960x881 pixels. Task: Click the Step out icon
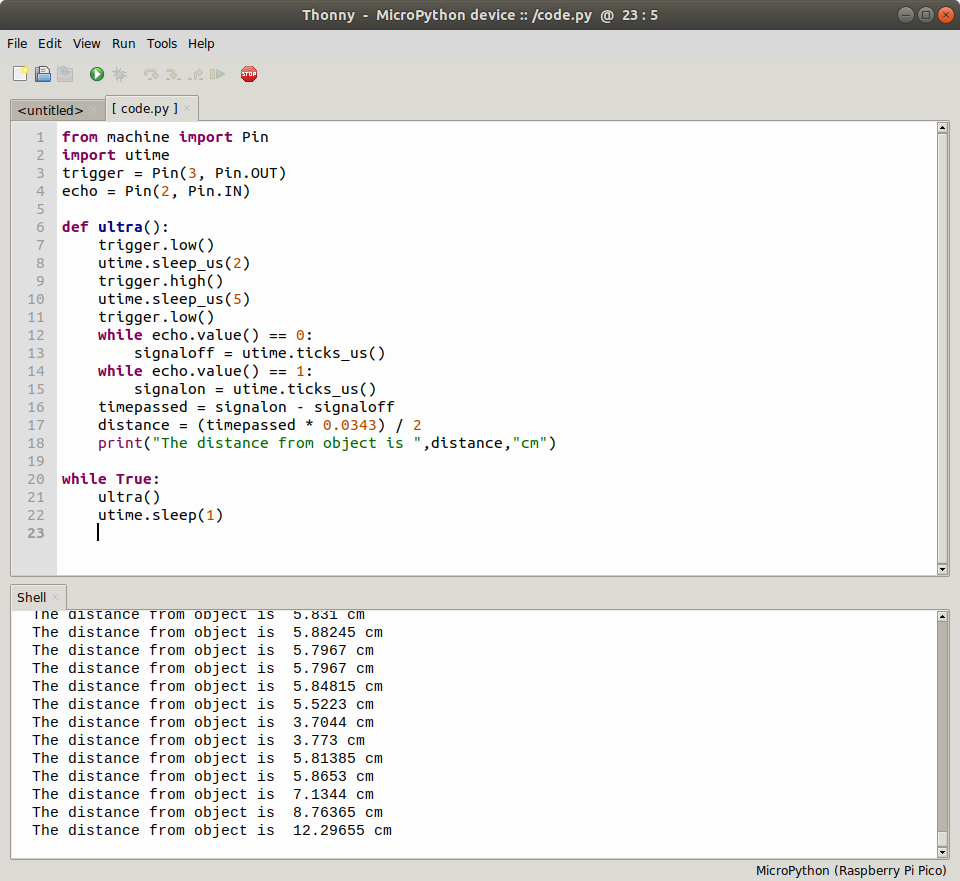[196, 74]
